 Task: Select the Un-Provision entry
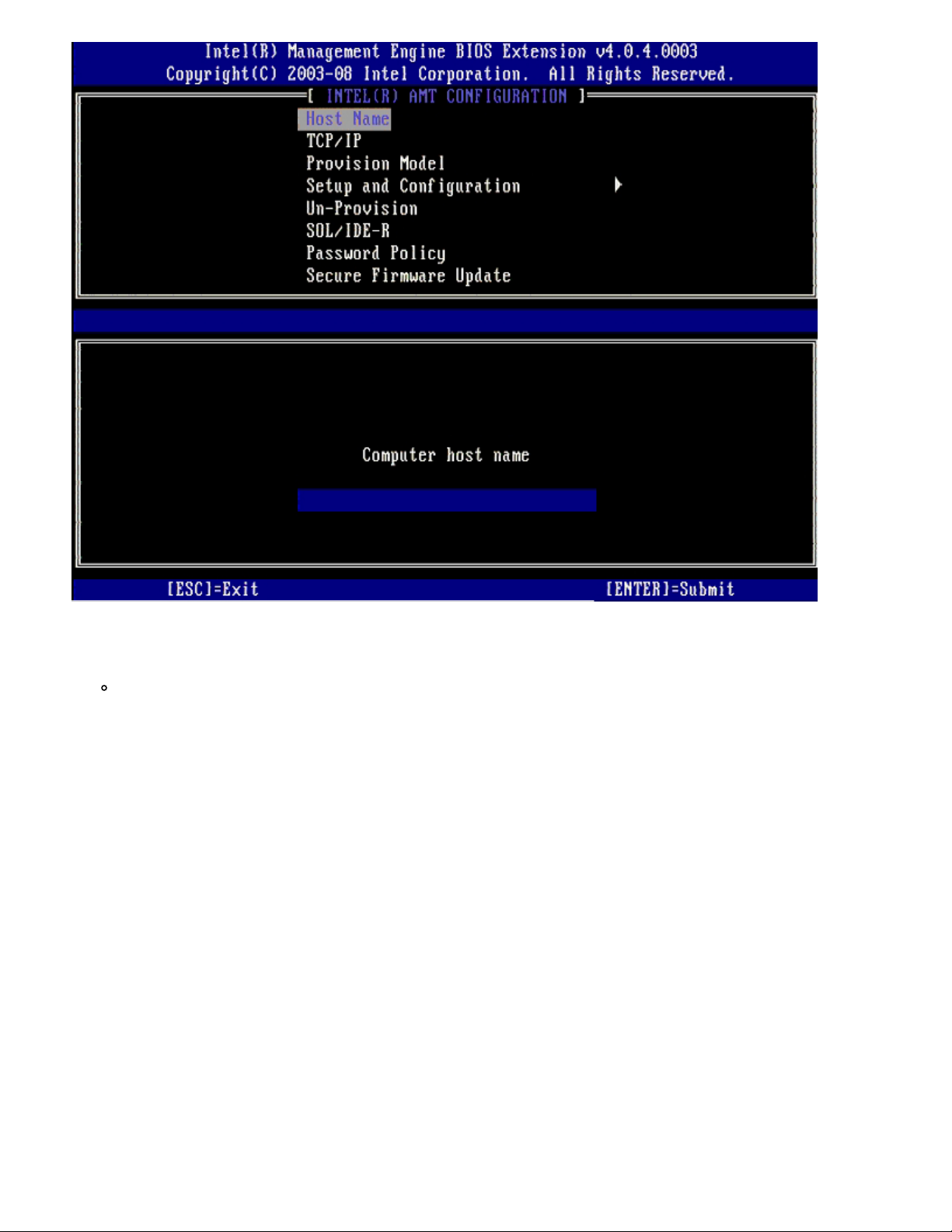(x=361, y=209)
